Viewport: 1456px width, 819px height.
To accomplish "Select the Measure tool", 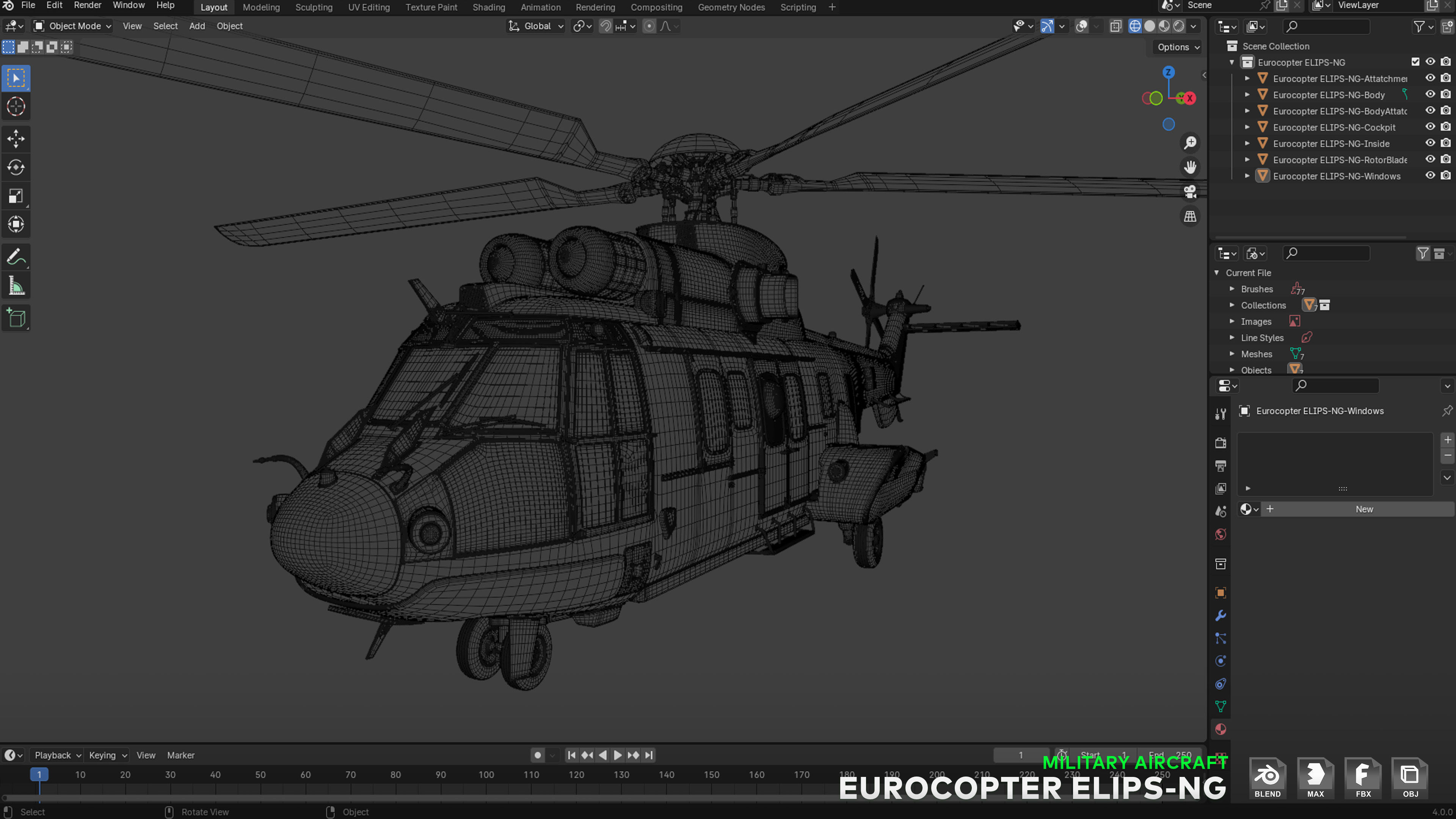I will (x=16, y=286).
